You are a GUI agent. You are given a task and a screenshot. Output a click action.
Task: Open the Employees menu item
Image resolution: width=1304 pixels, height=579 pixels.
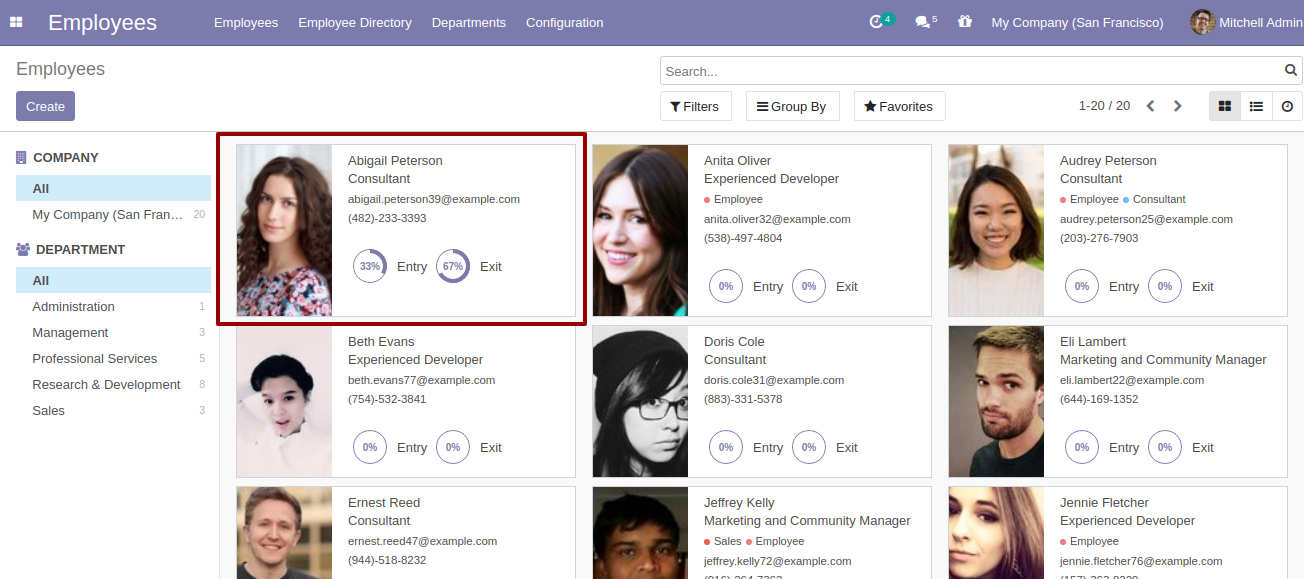[x=246, y=22]
